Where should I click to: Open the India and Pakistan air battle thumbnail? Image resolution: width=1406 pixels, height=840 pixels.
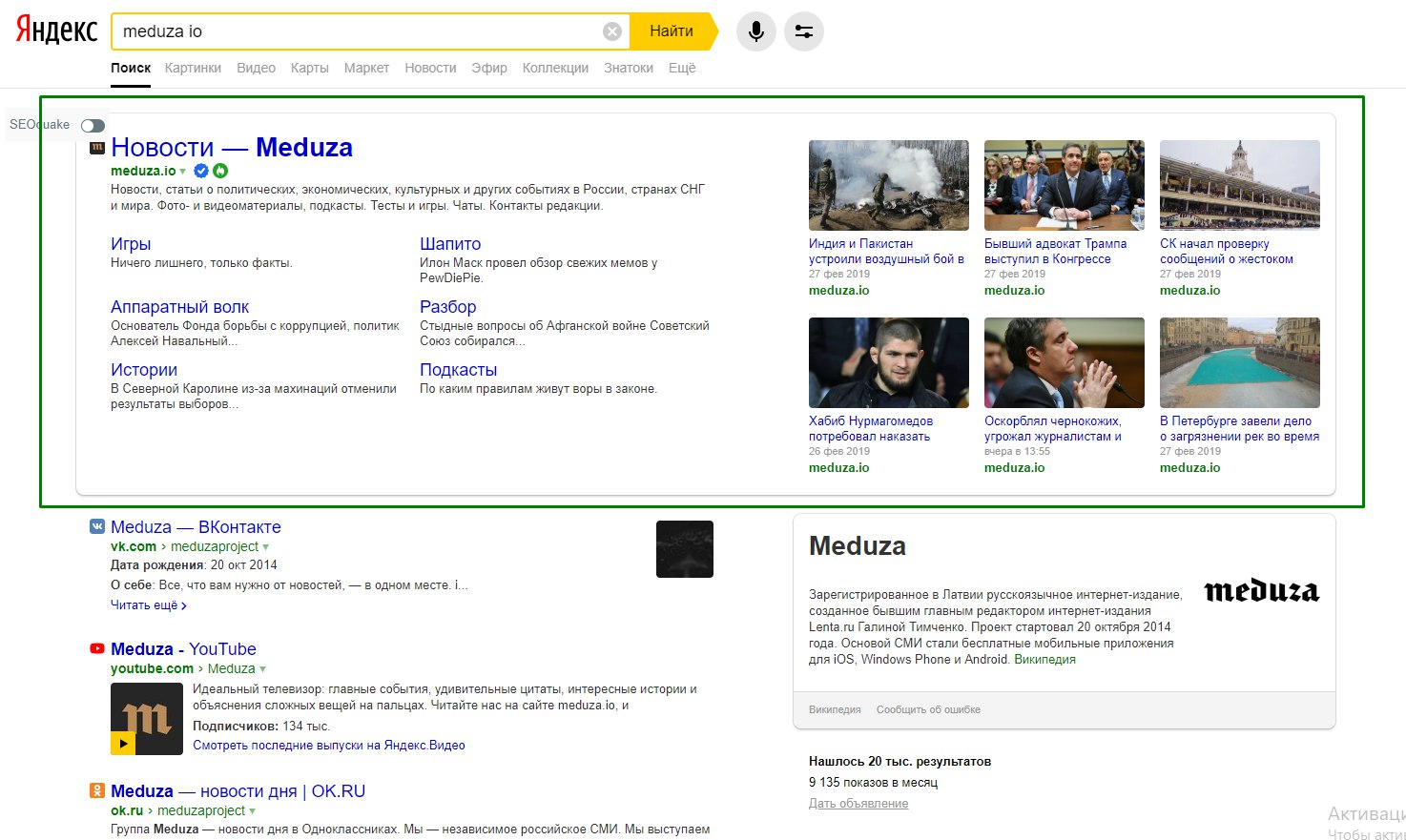[x=889, y=185]
